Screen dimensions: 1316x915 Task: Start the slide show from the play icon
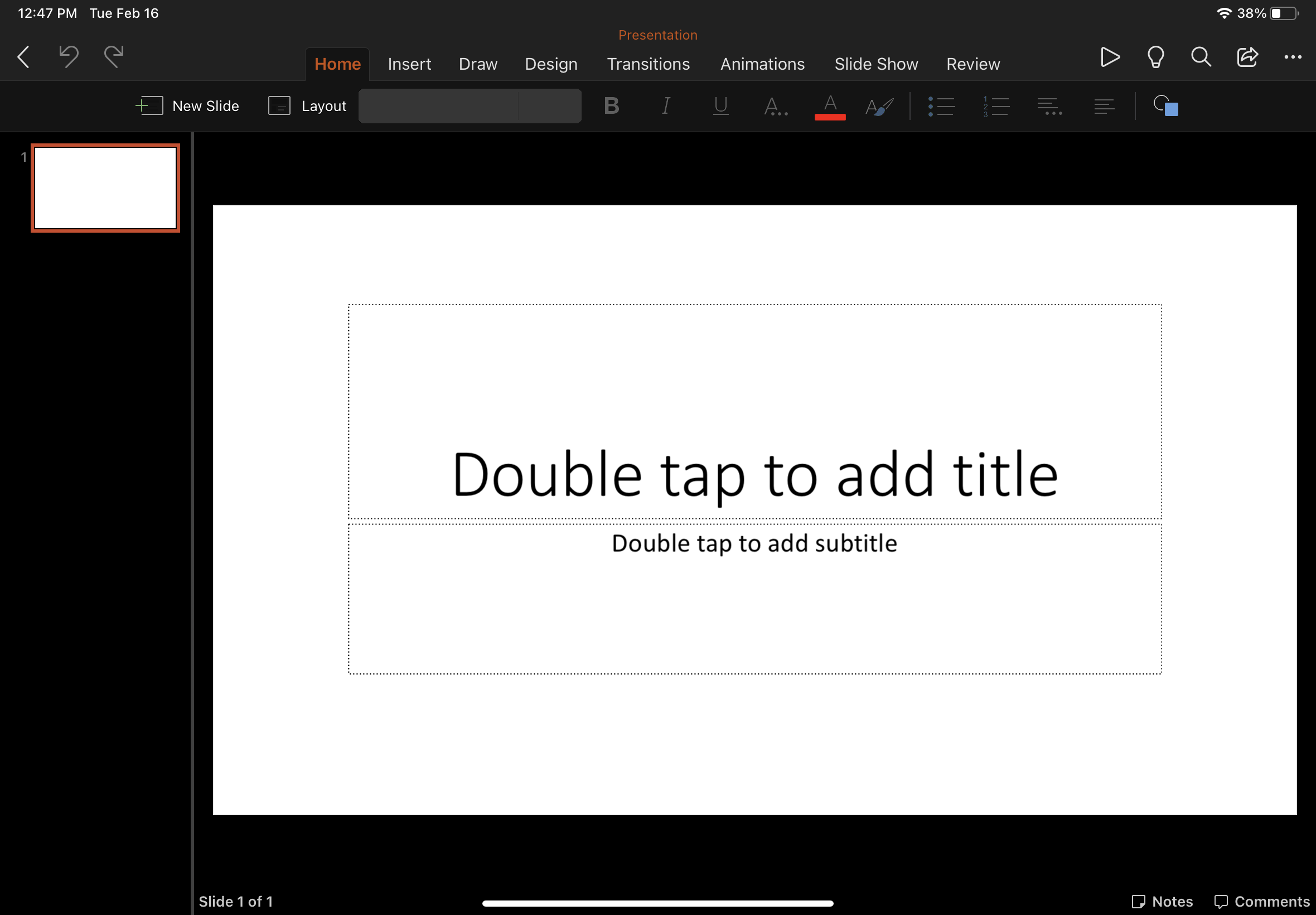[x=1109, y=57]
